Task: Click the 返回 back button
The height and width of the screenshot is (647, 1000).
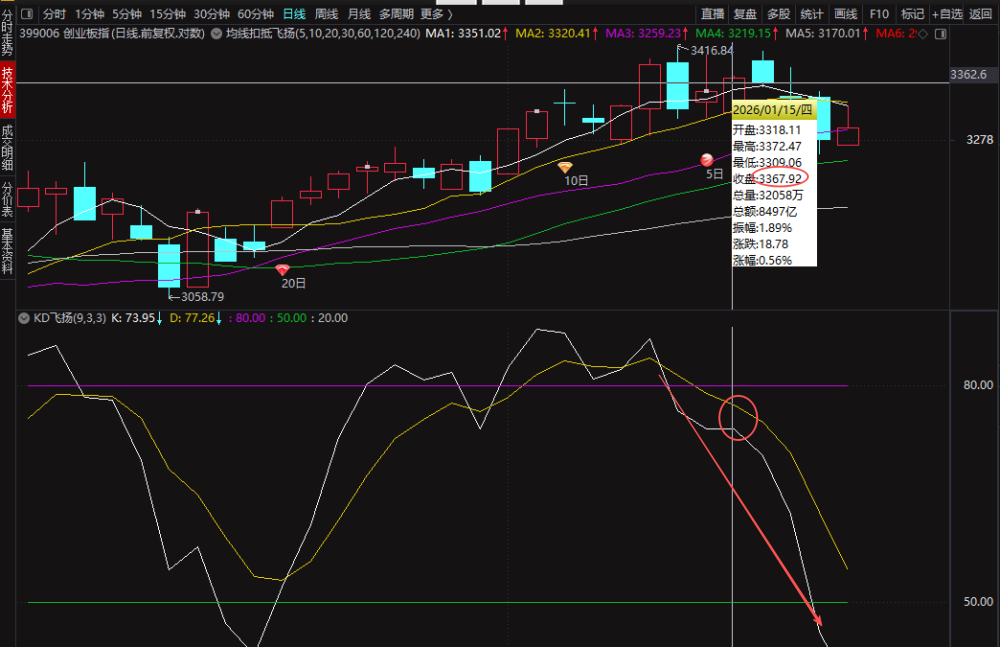Action: (980, 14)
